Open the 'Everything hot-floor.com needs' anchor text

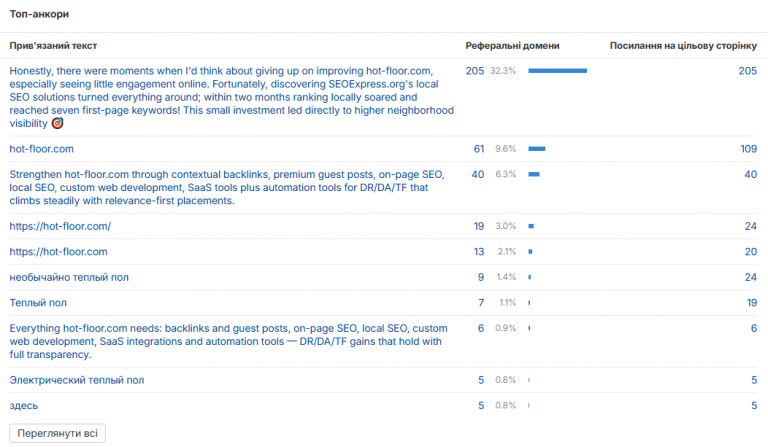(228, 341)
